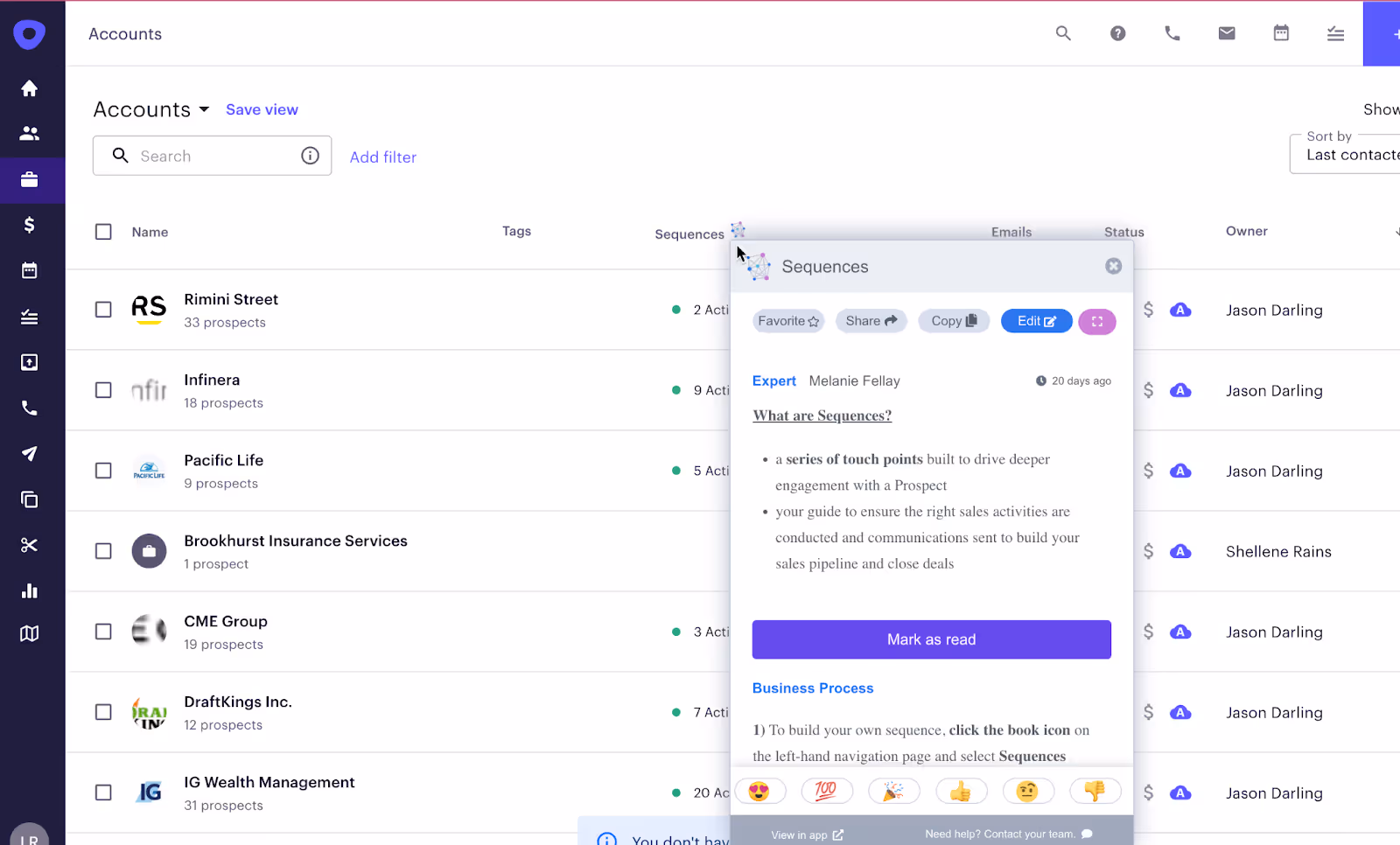This screenshot has height=845, width=1400.
Task: Check the Brookhurst Insurance Services checkbox
Action: (x=103, y=551)
